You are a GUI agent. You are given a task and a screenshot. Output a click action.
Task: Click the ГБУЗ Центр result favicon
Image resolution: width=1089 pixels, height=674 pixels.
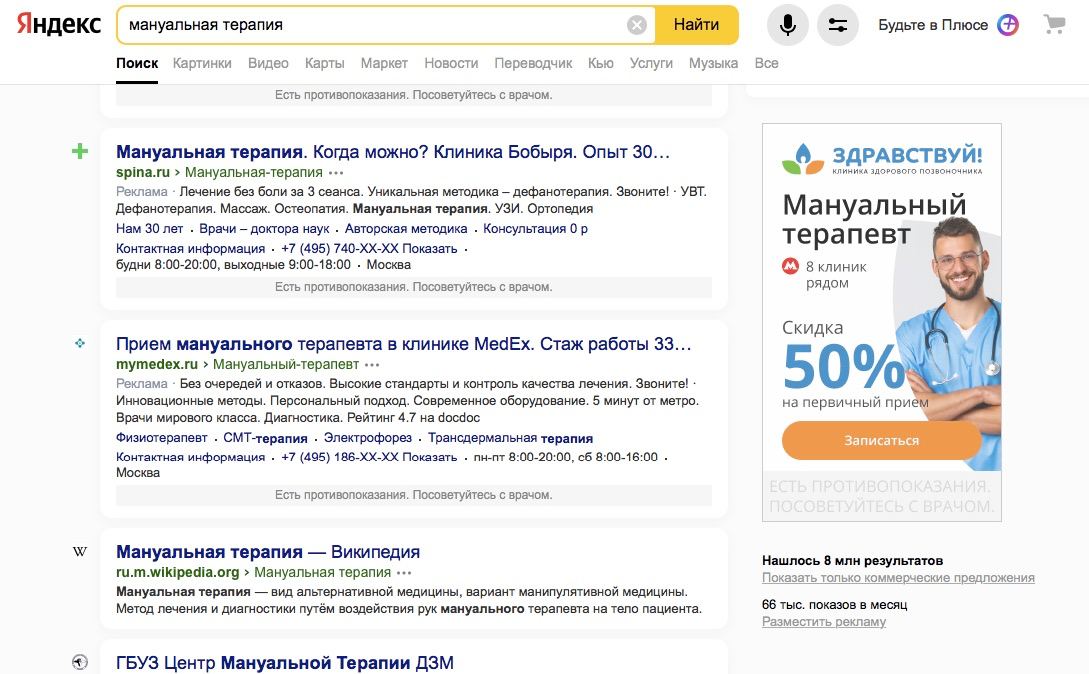point(80,662)
